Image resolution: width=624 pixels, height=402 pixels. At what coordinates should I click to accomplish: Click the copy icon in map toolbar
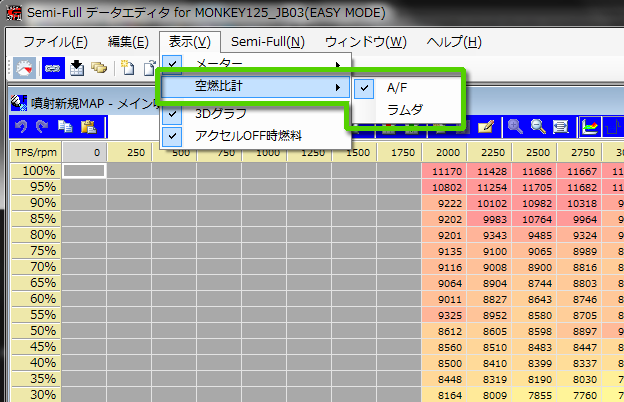pyautogui.click(x=66, y=127)
